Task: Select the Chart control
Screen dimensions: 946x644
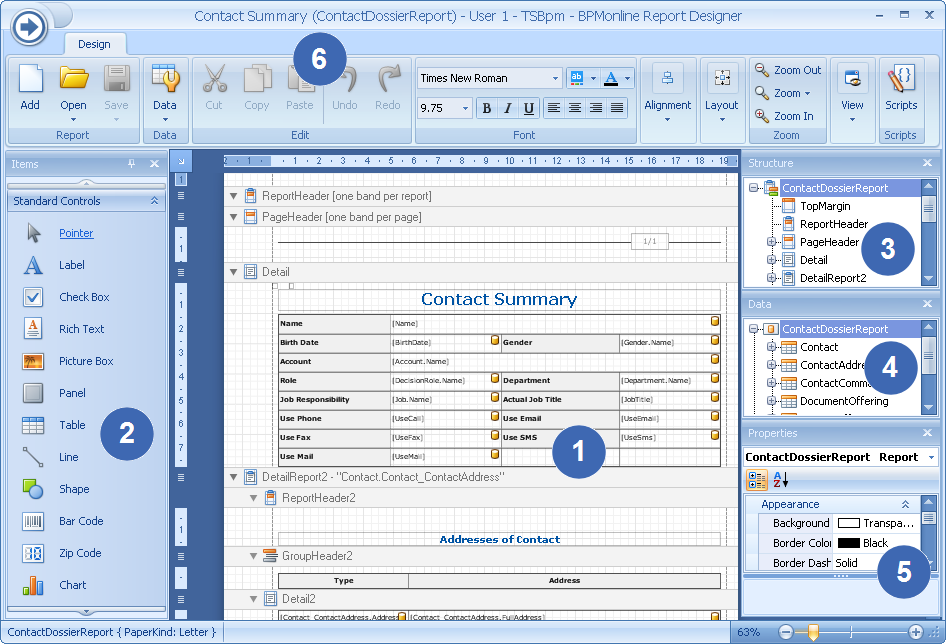Action: (34, 585)
